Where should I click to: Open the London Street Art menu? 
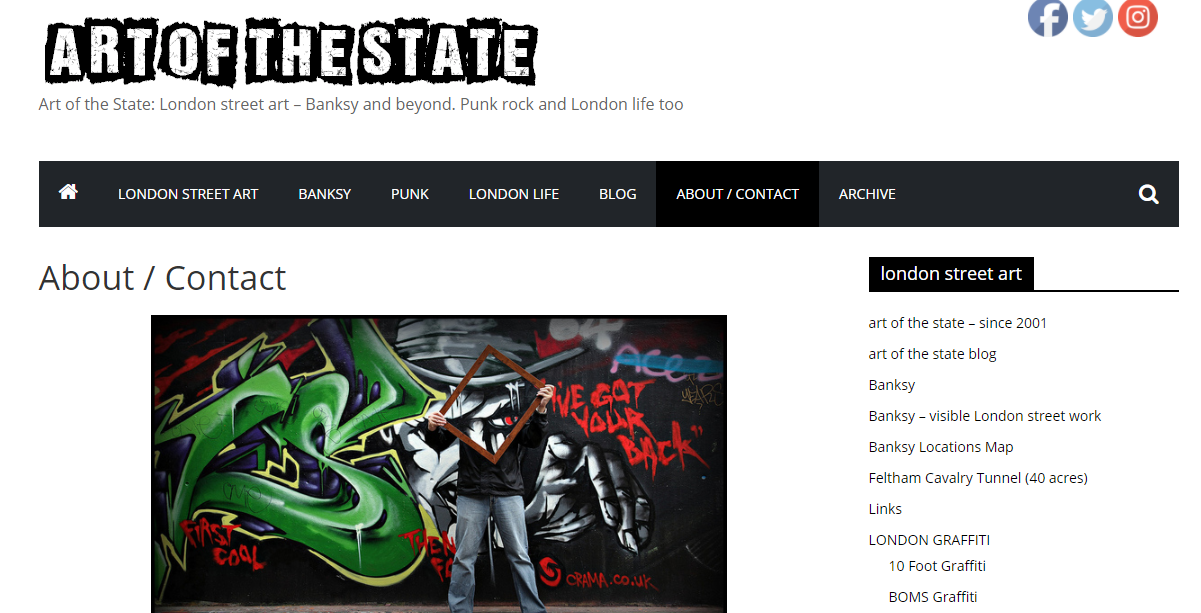click(188, 194)
